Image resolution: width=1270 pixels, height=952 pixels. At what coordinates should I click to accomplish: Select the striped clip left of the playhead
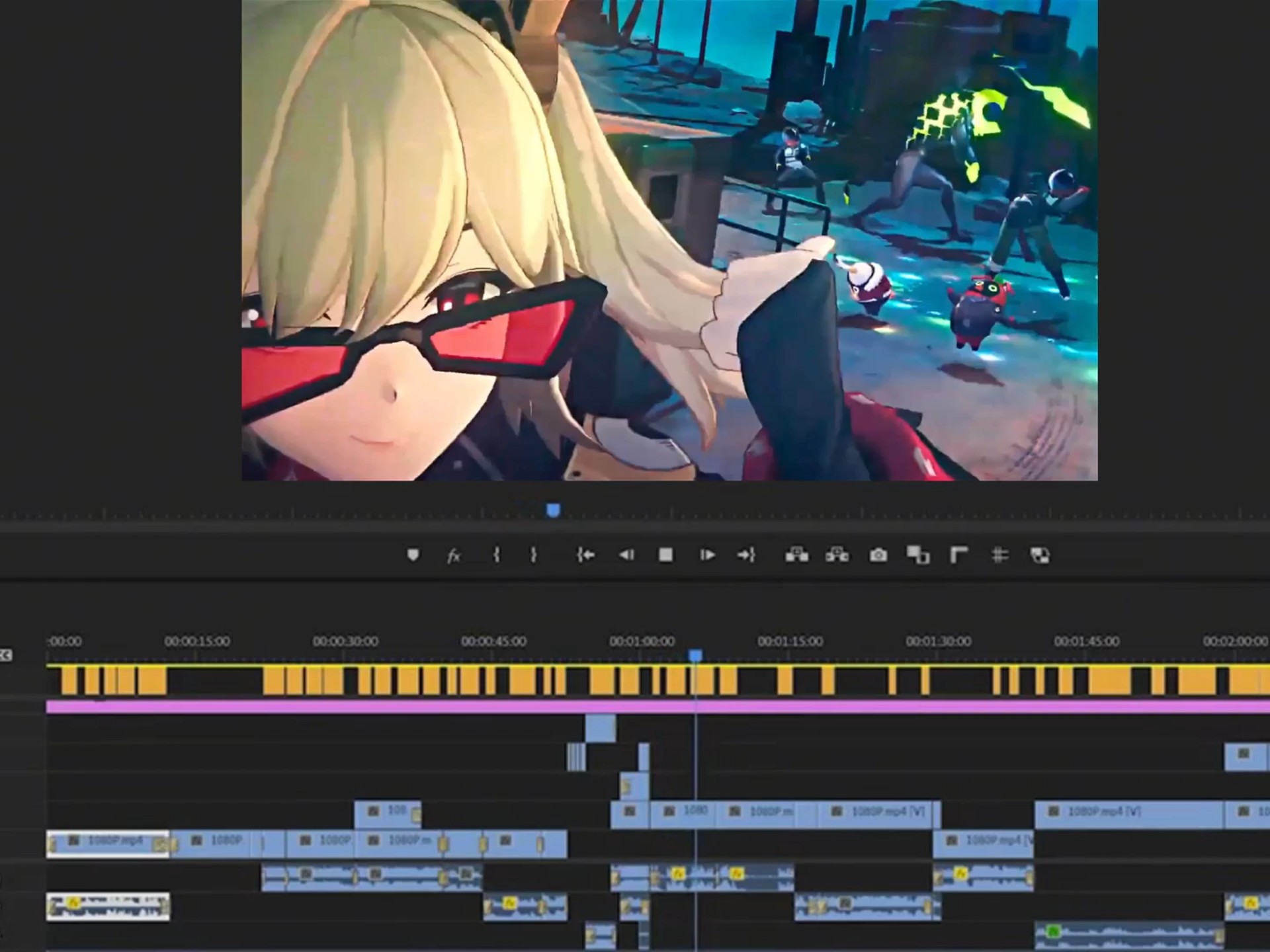coord(575,756)
